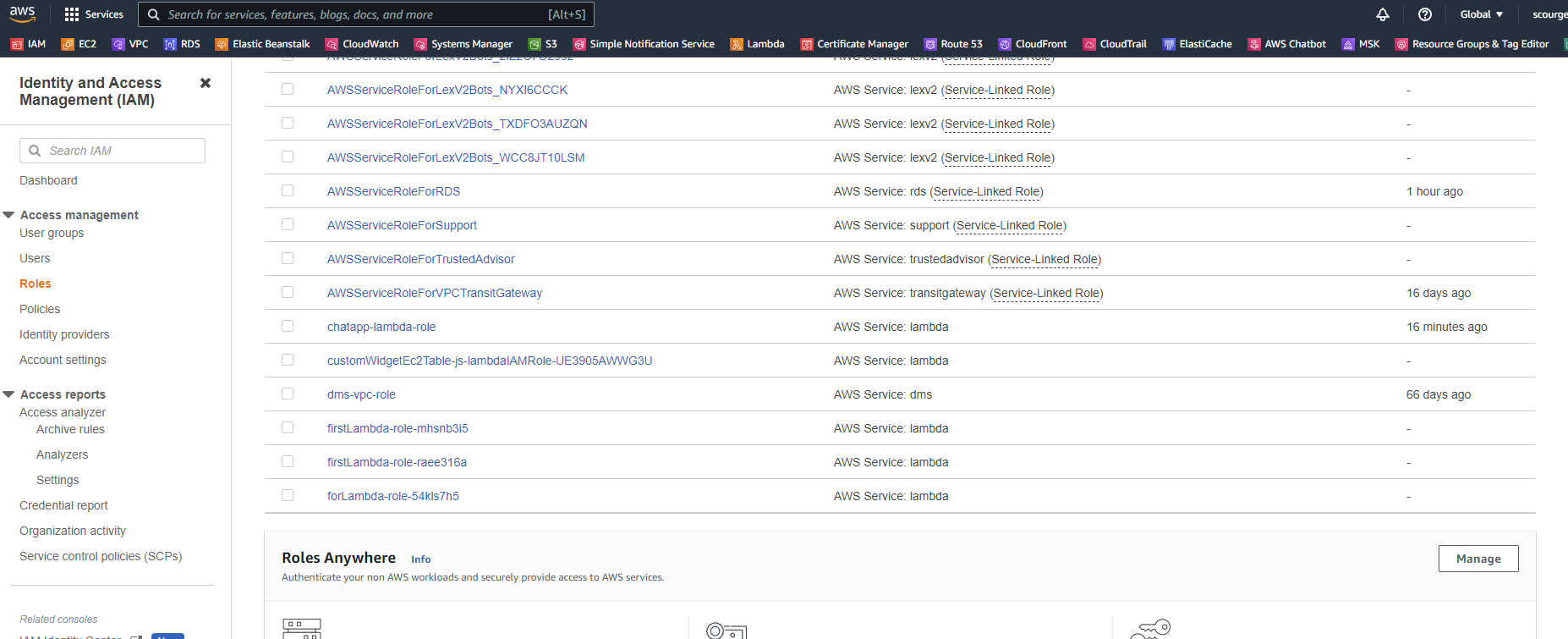1568x639 pixels.
Task: Open the Services grid menu
Action: click(x=94, y=14)
